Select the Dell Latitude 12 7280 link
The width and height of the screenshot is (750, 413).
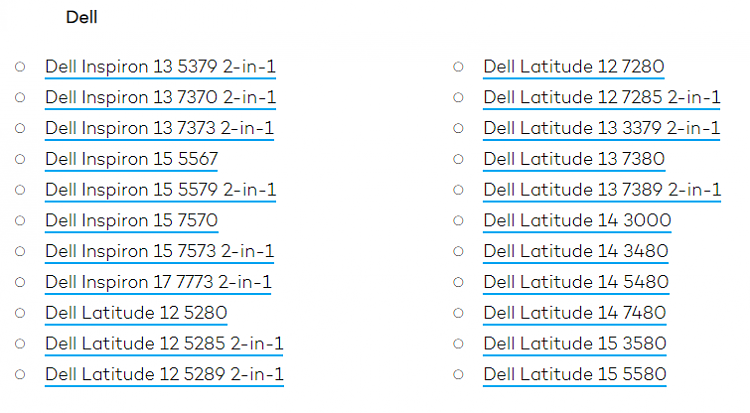pos(574,67)
